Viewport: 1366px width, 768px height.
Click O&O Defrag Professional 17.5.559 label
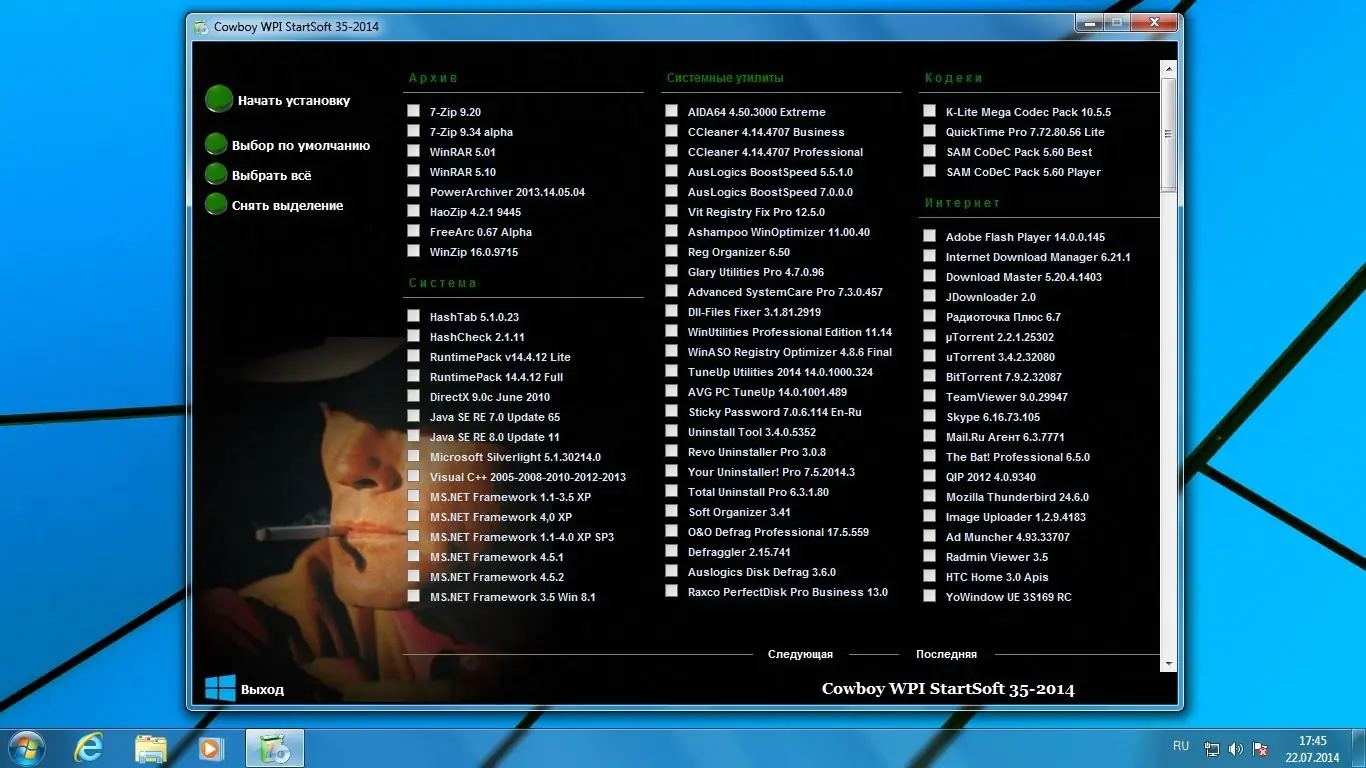[778, 532]
